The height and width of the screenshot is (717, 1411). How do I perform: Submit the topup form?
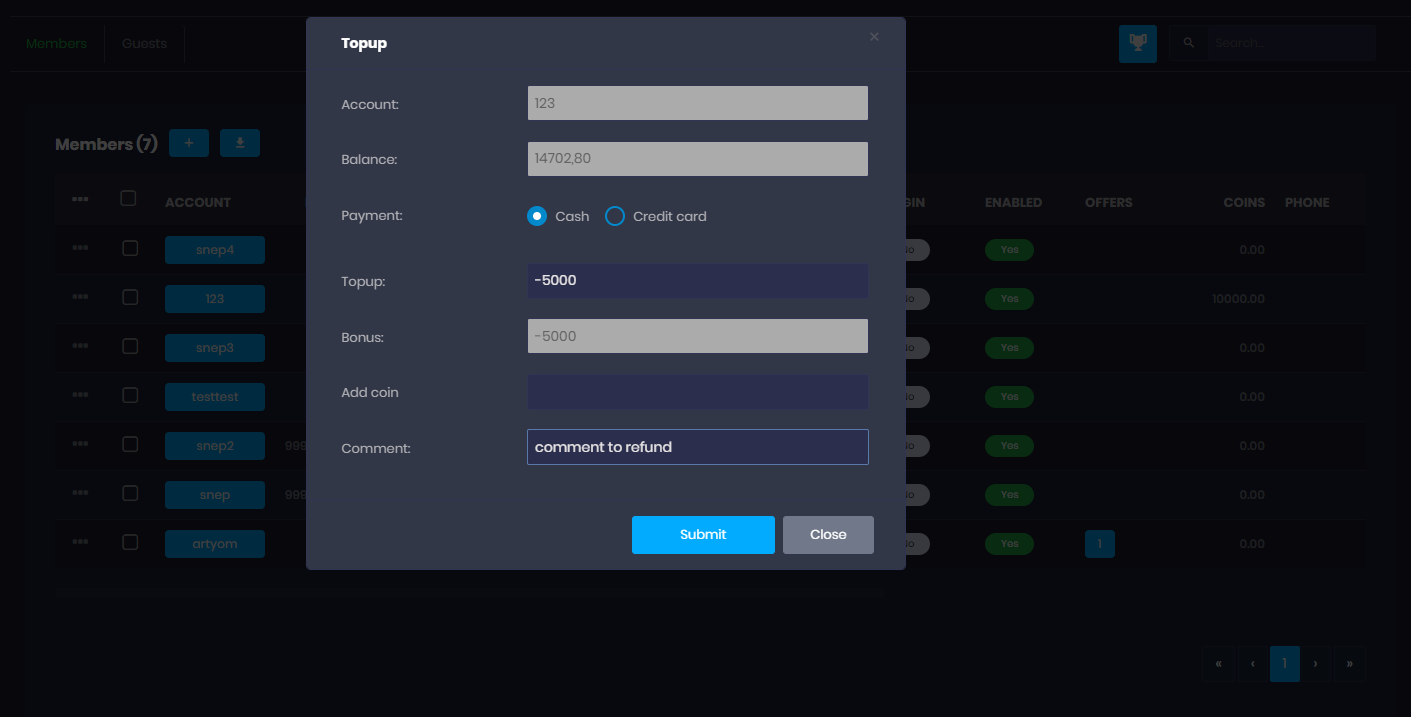703,534
